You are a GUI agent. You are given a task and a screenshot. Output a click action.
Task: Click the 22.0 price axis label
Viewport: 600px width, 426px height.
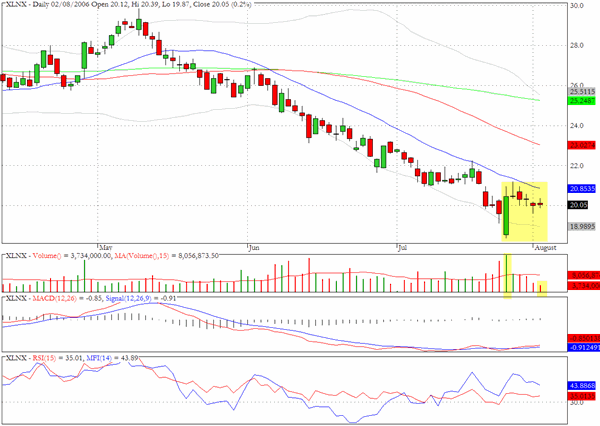[577, 166]
